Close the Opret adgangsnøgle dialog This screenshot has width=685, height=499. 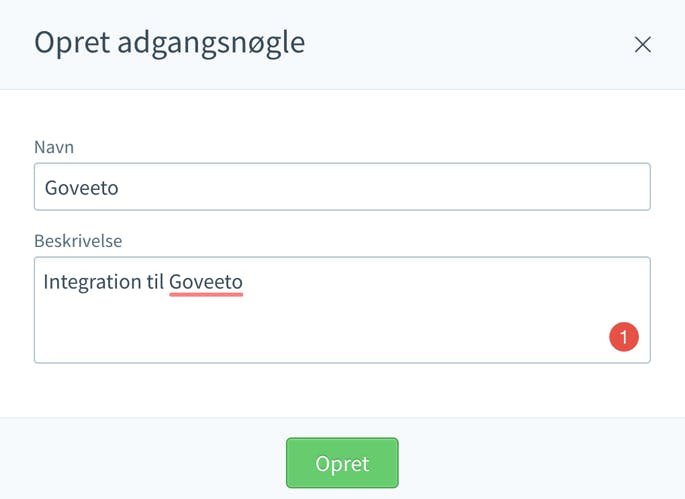pyautogui.click(x=643, y=45)
